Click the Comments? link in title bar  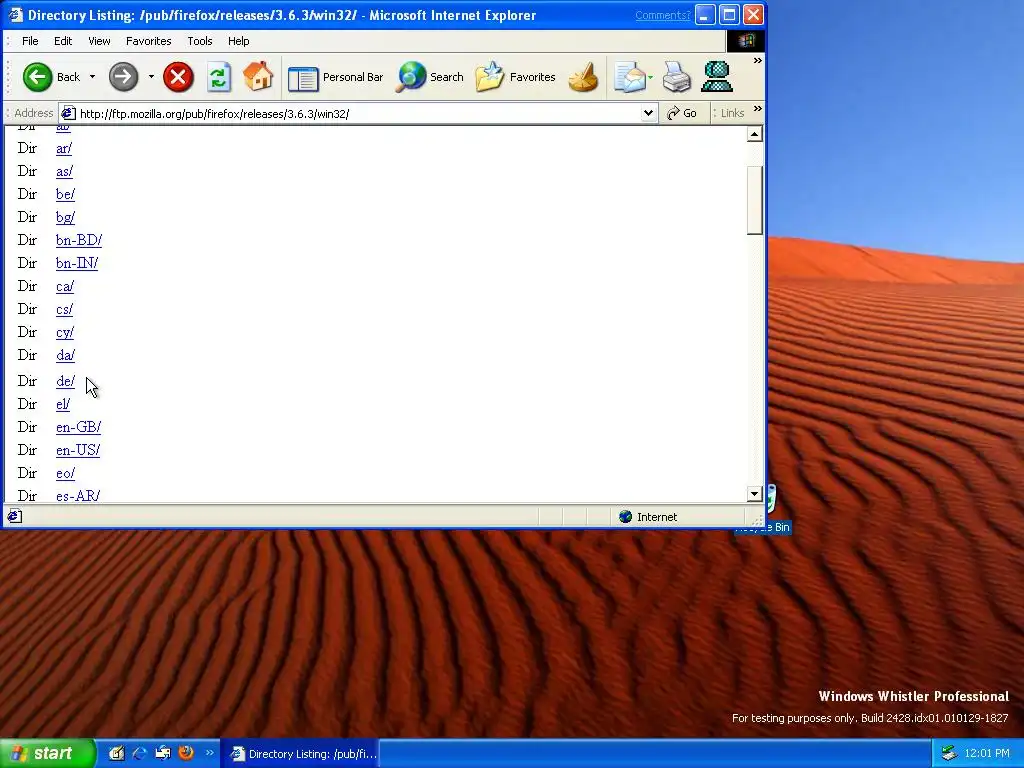[x=662, y=15]
